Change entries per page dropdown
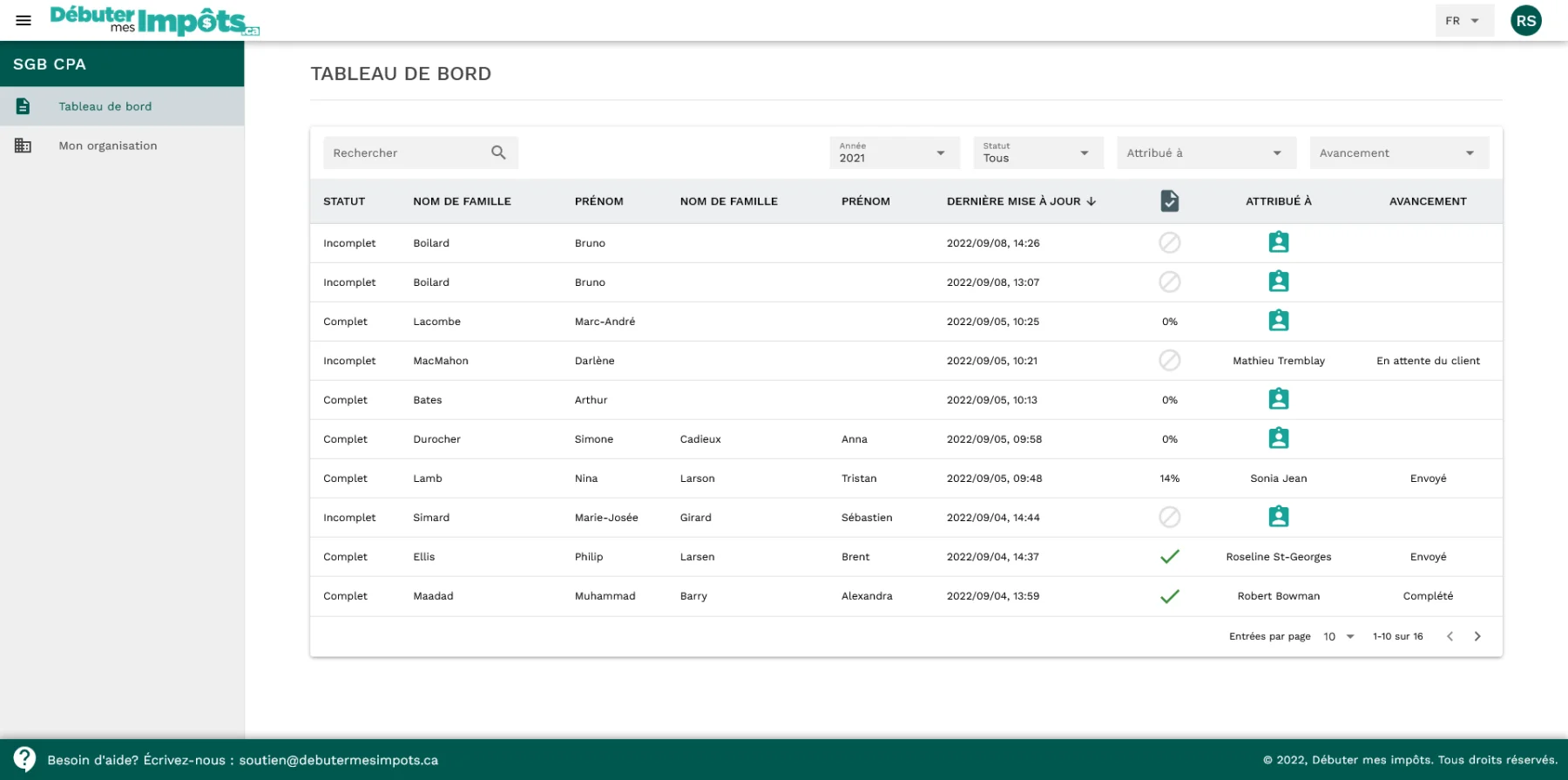This screenshot has width=1568, height=780. click(x=1339, y=636)
